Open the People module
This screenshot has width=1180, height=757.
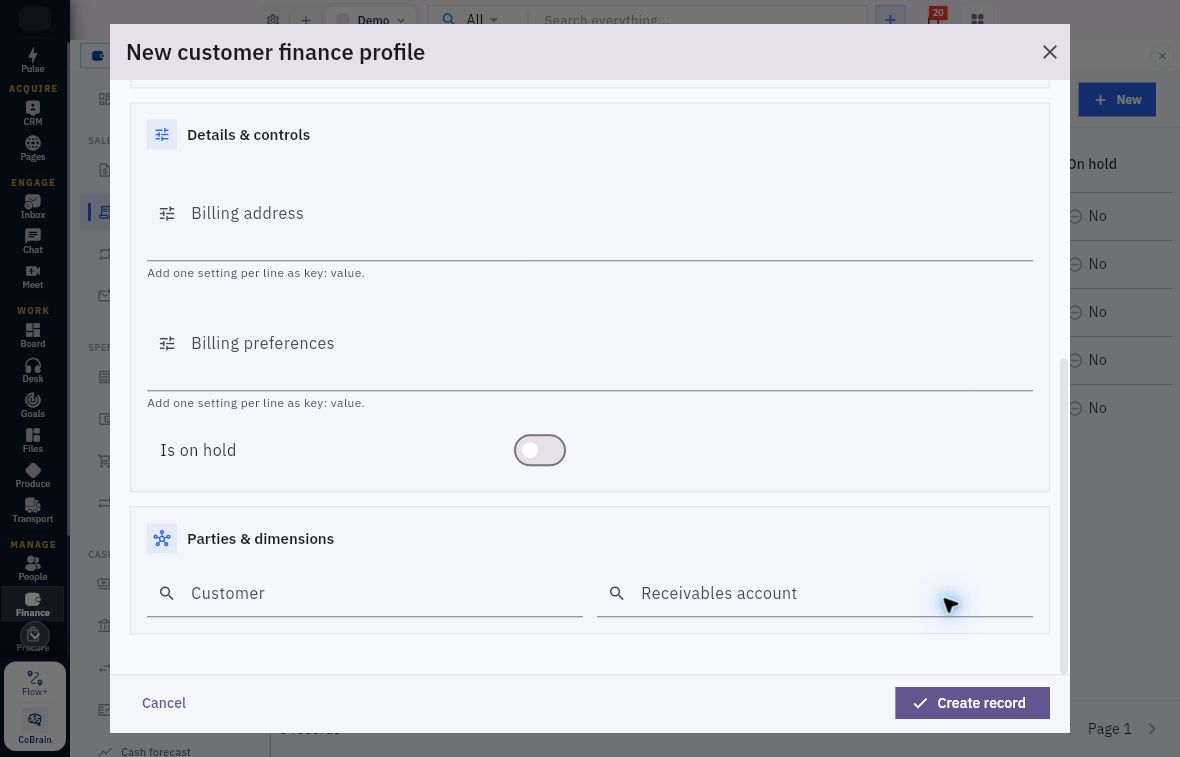tap(32, 568)
